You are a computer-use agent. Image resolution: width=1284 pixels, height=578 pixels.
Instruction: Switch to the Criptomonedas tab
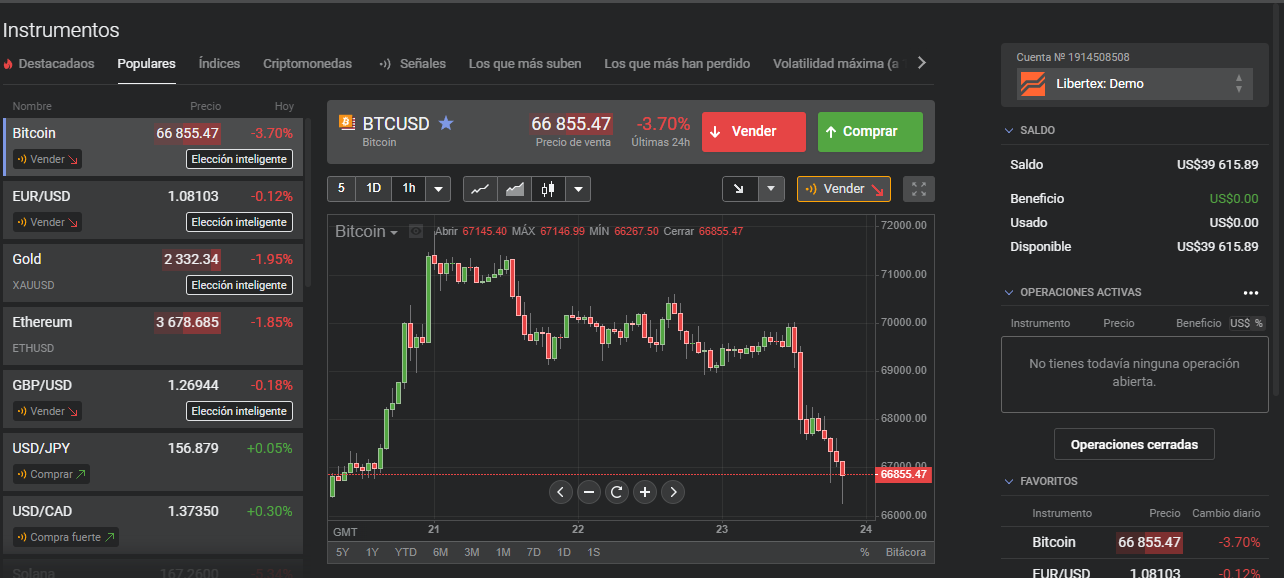click(307, 64)
